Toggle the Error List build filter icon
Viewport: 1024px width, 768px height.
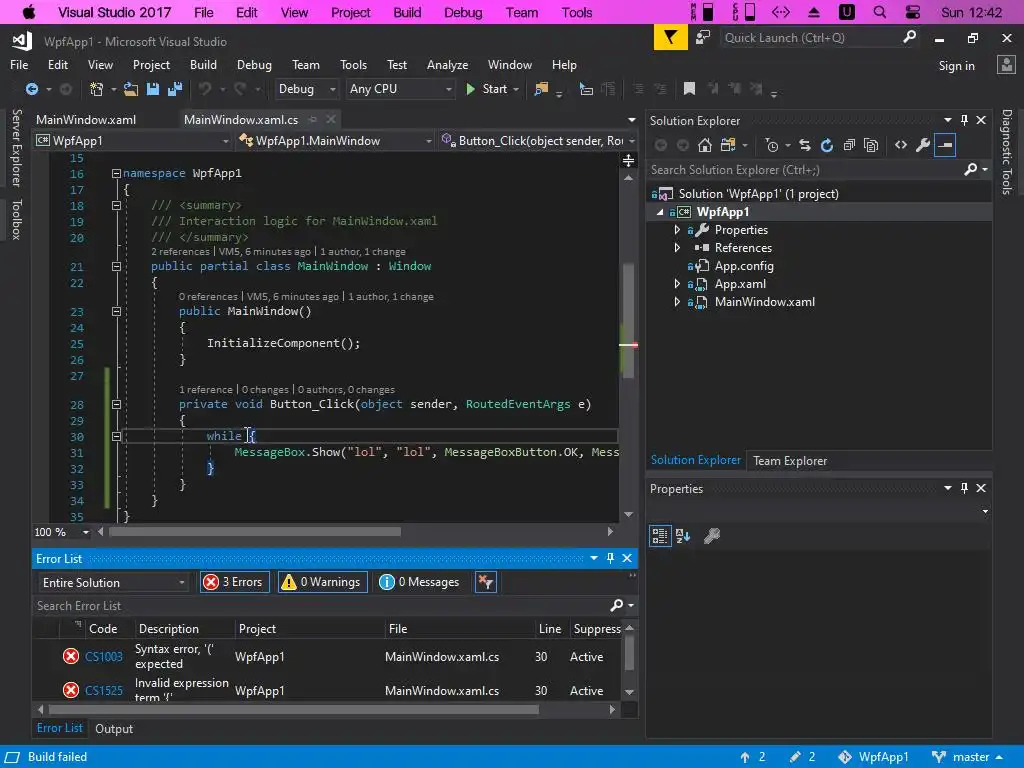pyautogui.click(x=485, y=582)
